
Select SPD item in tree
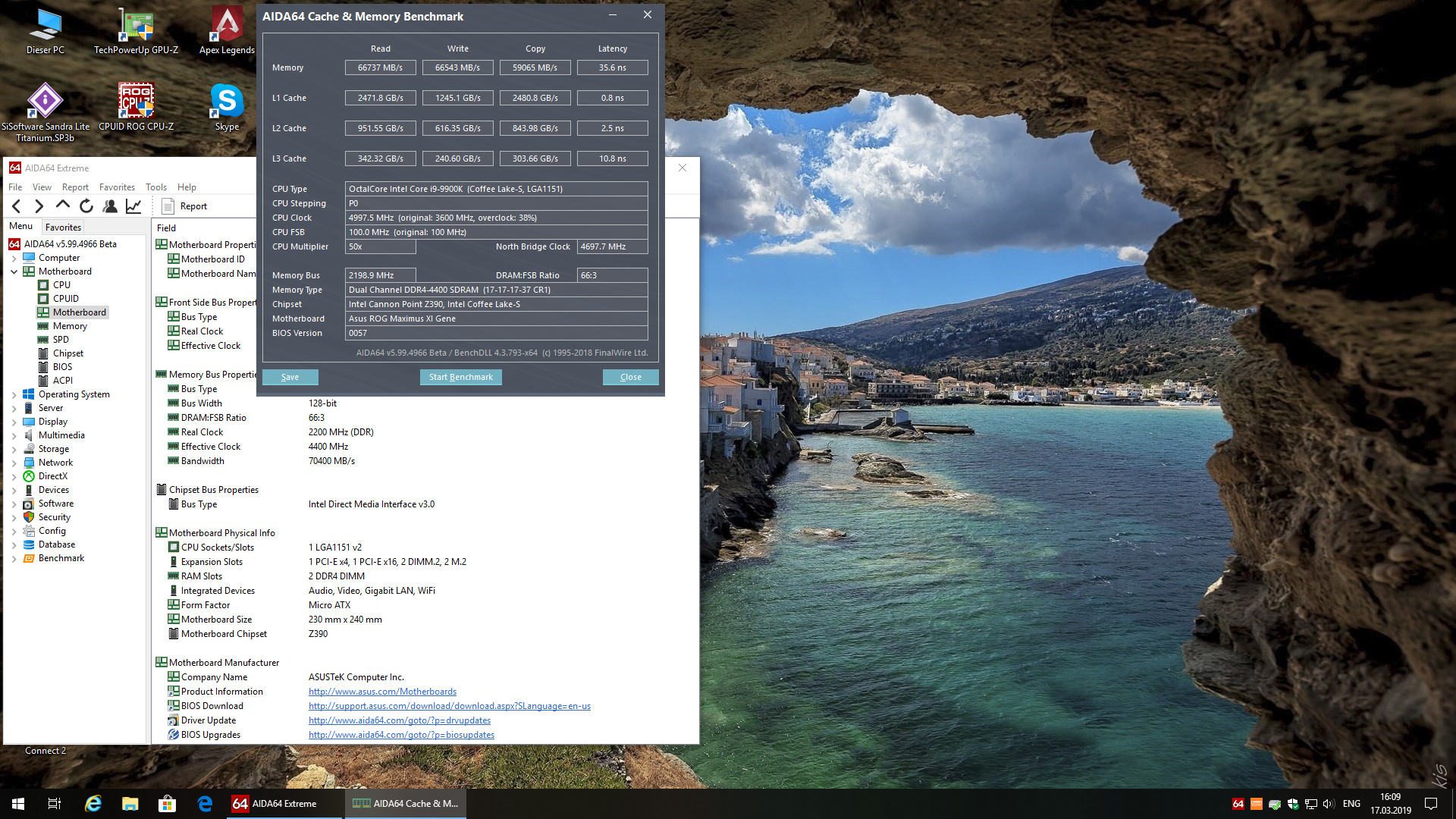(61, 340)
